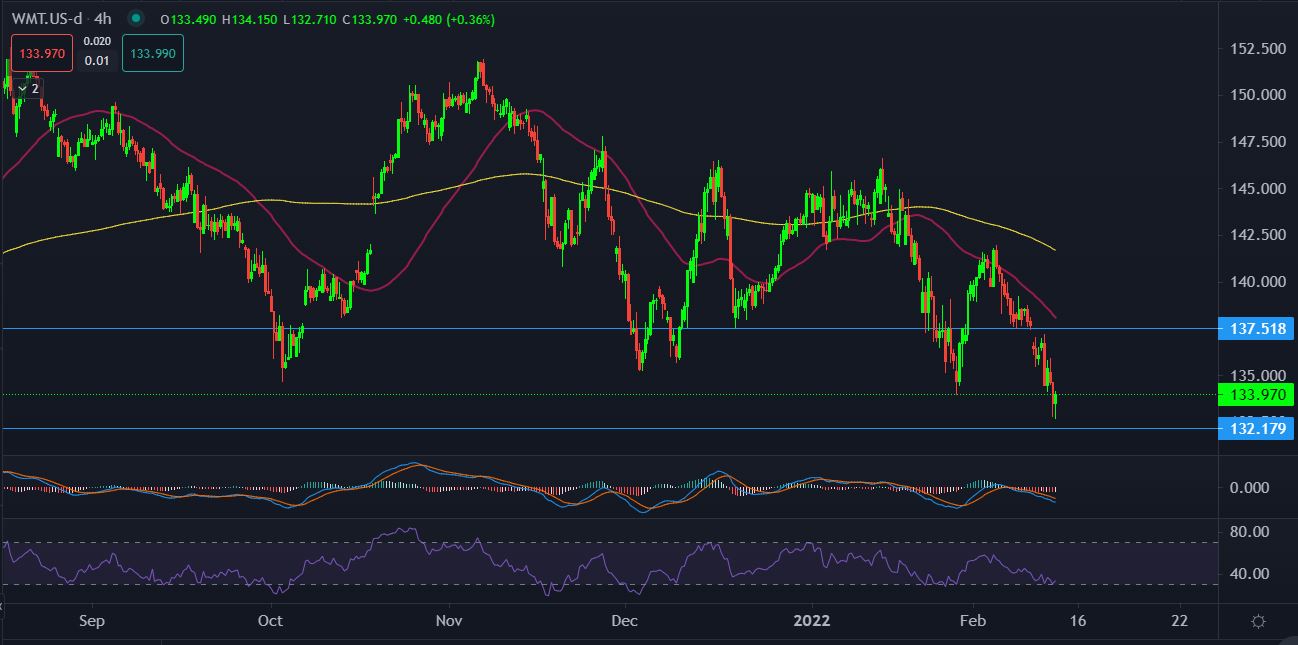Open the WMT.US-d symbol title
The image size is (1298, 645).
[x=47, y=19]
